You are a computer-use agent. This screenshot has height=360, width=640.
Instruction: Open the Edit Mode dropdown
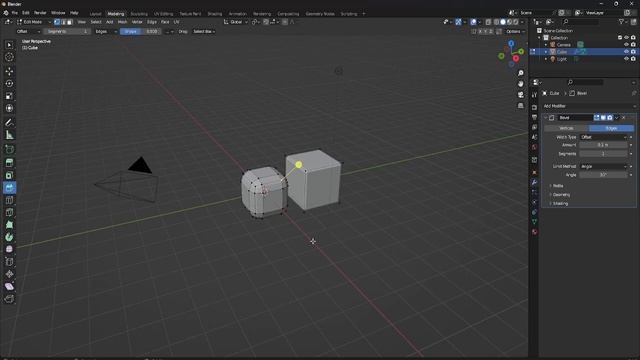(x=33, y=22)
